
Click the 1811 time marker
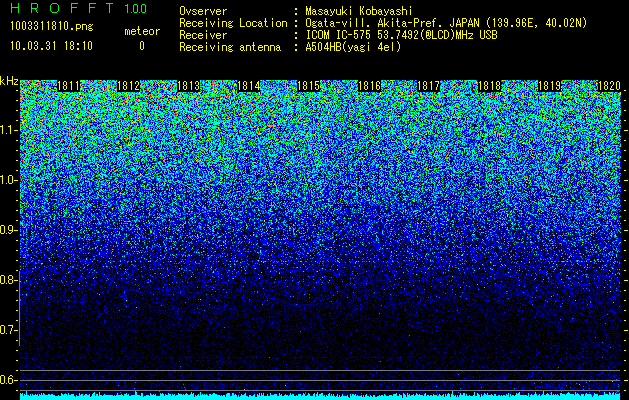(69, 86)
